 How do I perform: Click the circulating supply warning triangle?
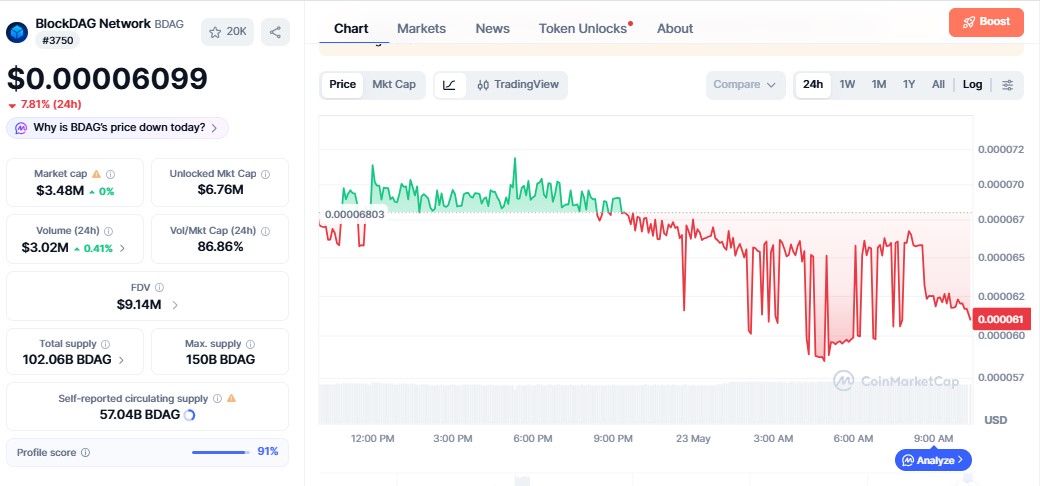(231, 398)
